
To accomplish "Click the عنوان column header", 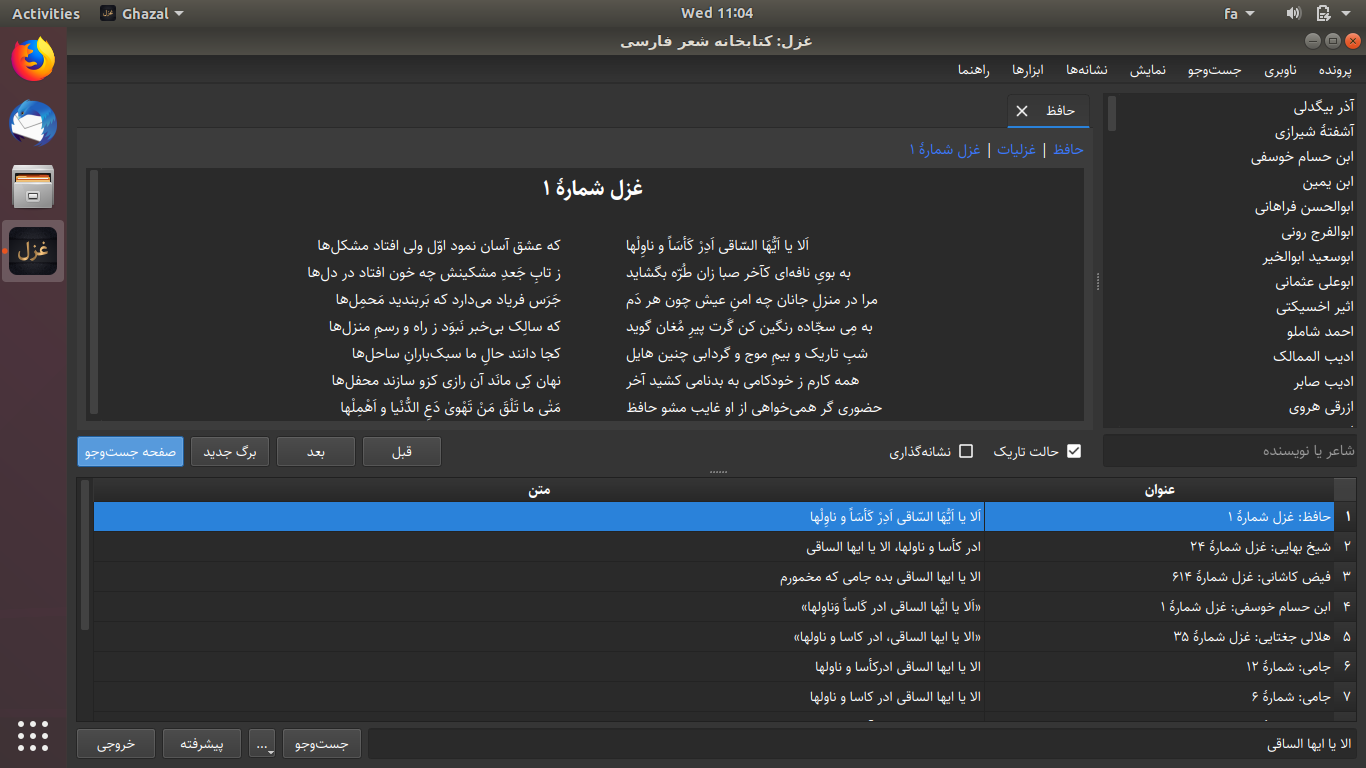I will tap(1159, 490).
